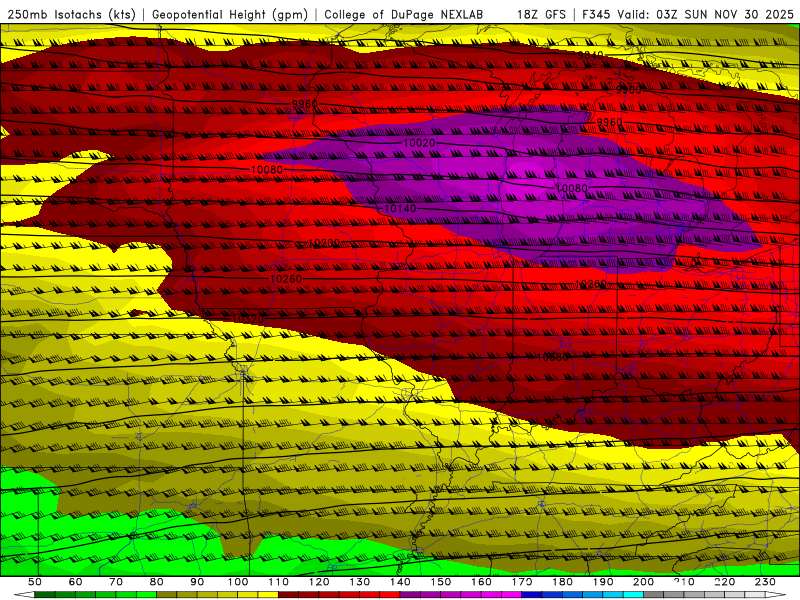Click the bright red swatch just below 140
800x600 pixels.
pyautogui.click(x=390, y=595)
